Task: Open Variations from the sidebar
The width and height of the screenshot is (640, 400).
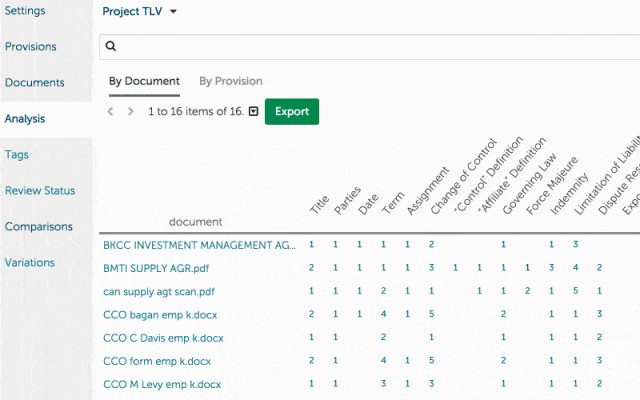Action: (29, 263)
